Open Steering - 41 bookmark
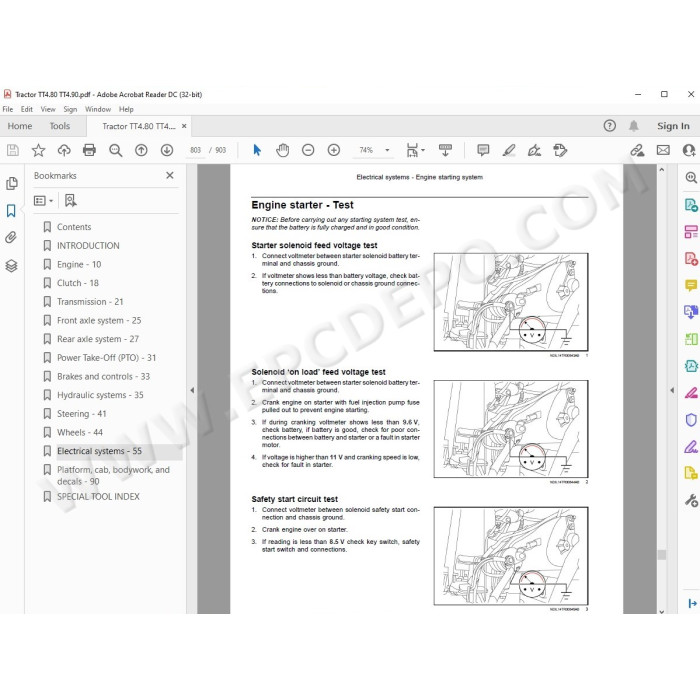Image resolution: width=700 pixels, height=700 pixels. coord(81,414)
